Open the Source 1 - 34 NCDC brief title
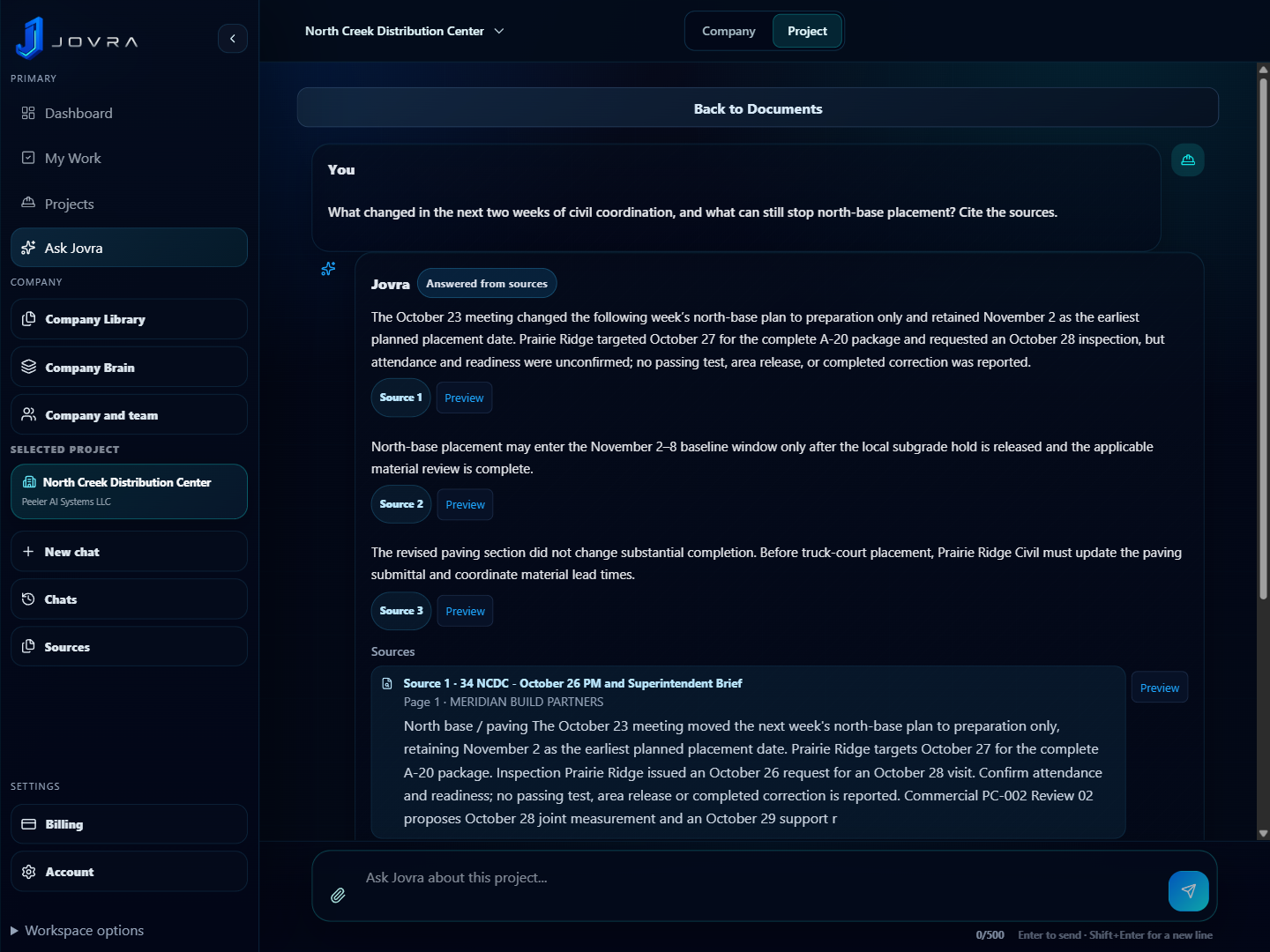This screenshot has height=952, width=1270. click(572, 683)
